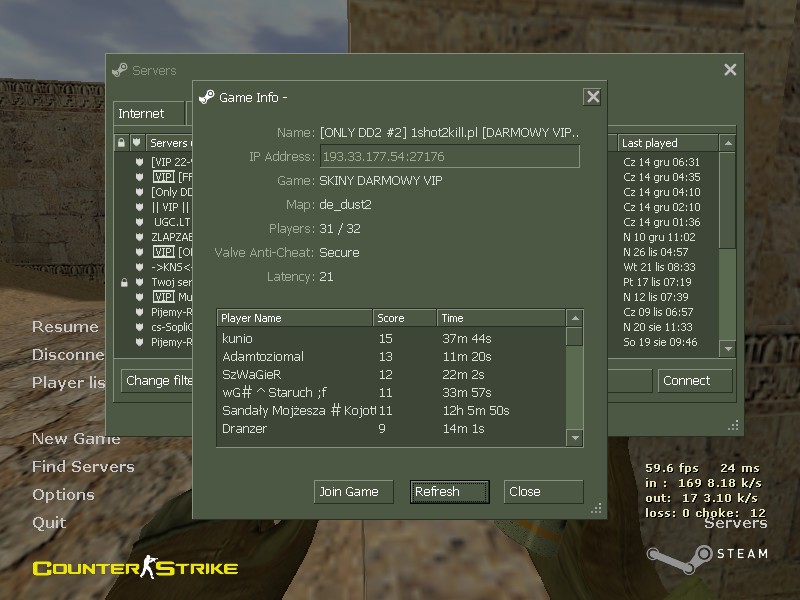Select server last played Pt 17 lis 07:19
800x600 pixels.
pyautogui.click(x=657, y=282)
